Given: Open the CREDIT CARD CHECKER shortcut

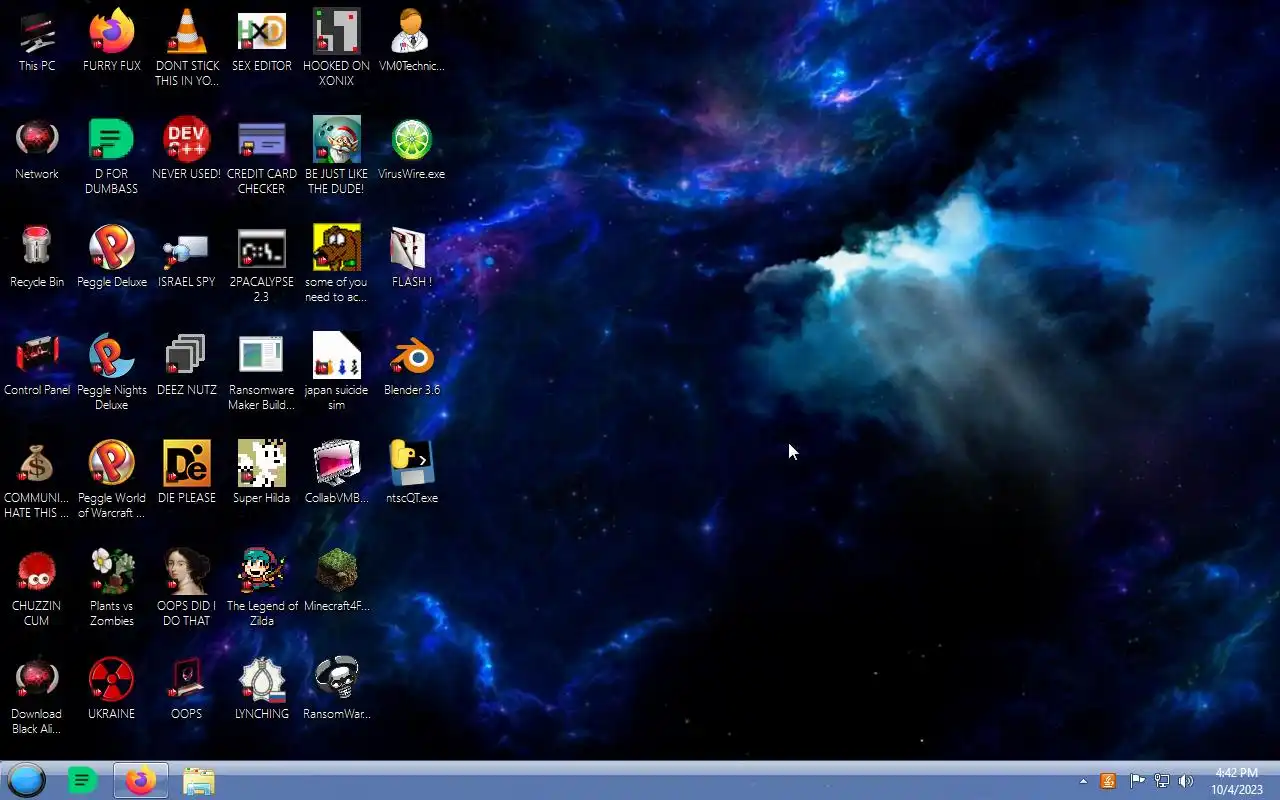Looking at the screenshot, I should tap(262, 157).
